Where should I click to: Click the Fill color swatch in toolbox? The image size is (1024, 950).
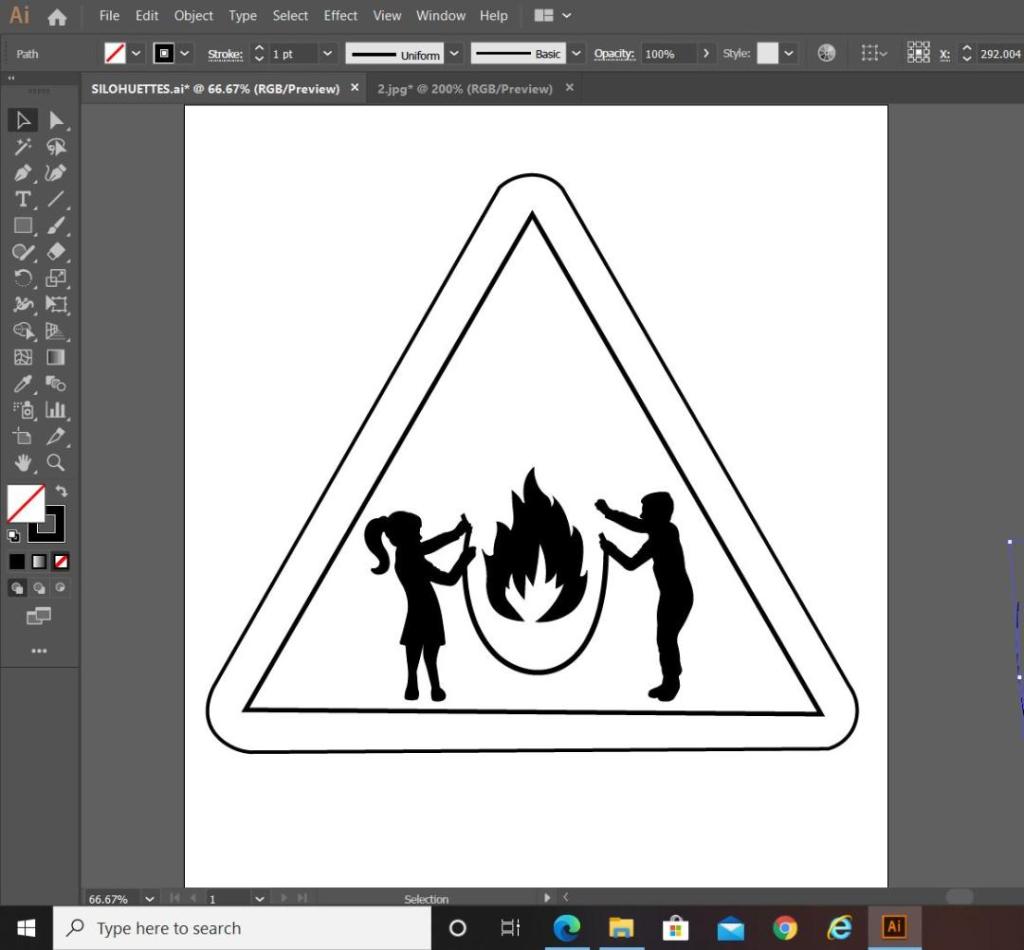tap(25, 503)
